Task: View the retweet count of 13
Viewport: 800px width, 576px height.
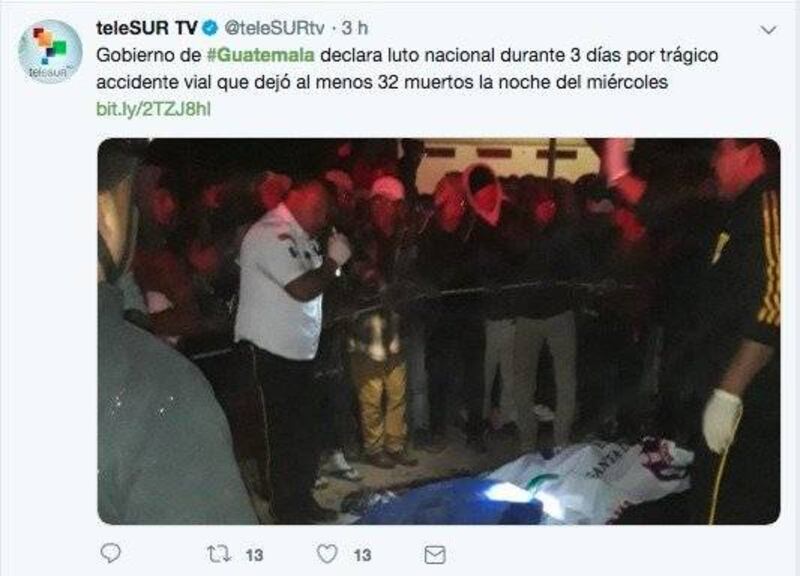Action: pyautogui.click(x=254, y=555)
